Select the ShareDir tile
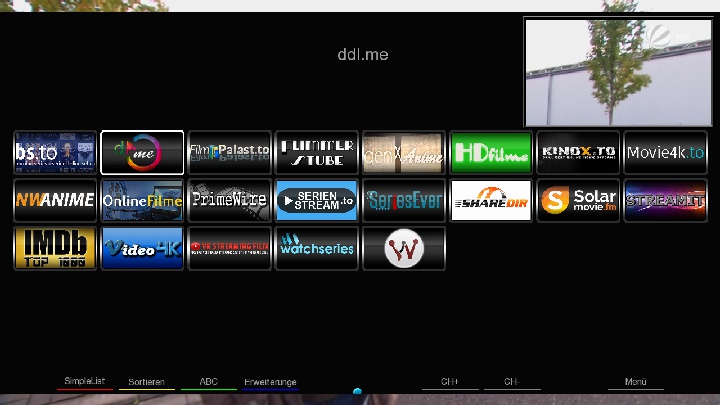The width and height of the screenshot is (720, 405). (490, 200)
